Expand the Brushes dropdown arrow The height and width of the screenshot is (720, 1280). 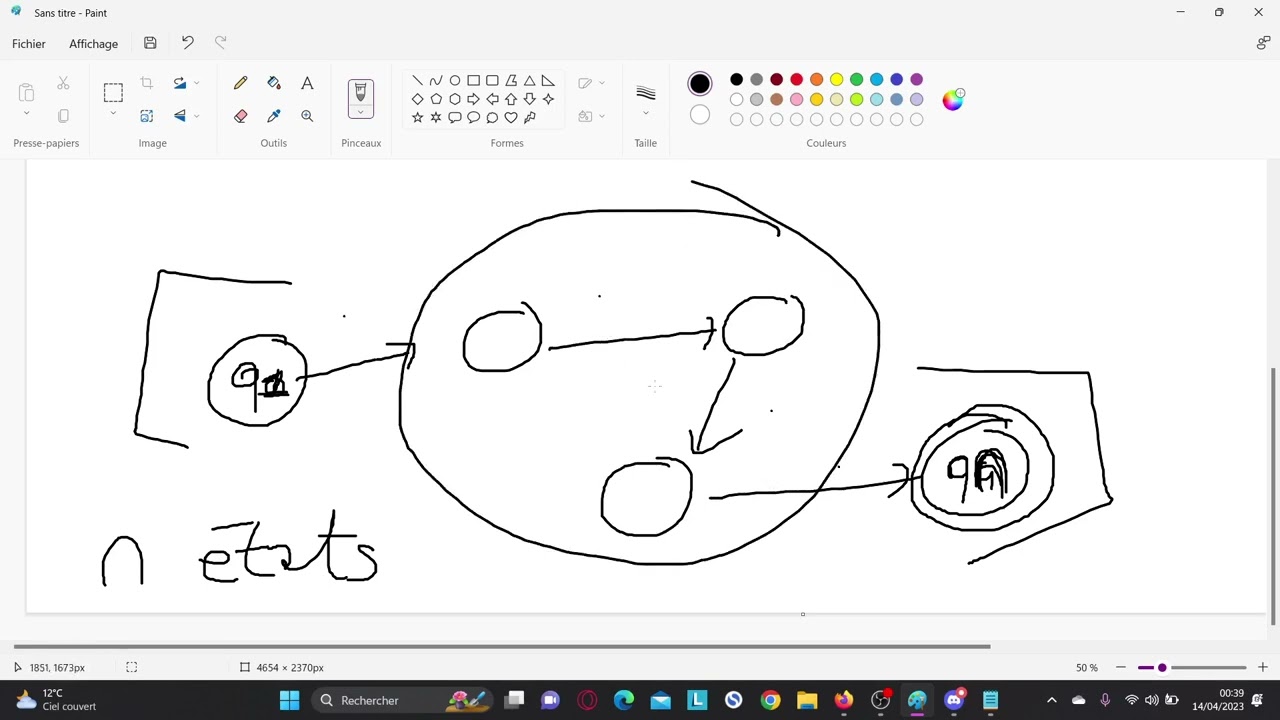(x=361, y=113)
